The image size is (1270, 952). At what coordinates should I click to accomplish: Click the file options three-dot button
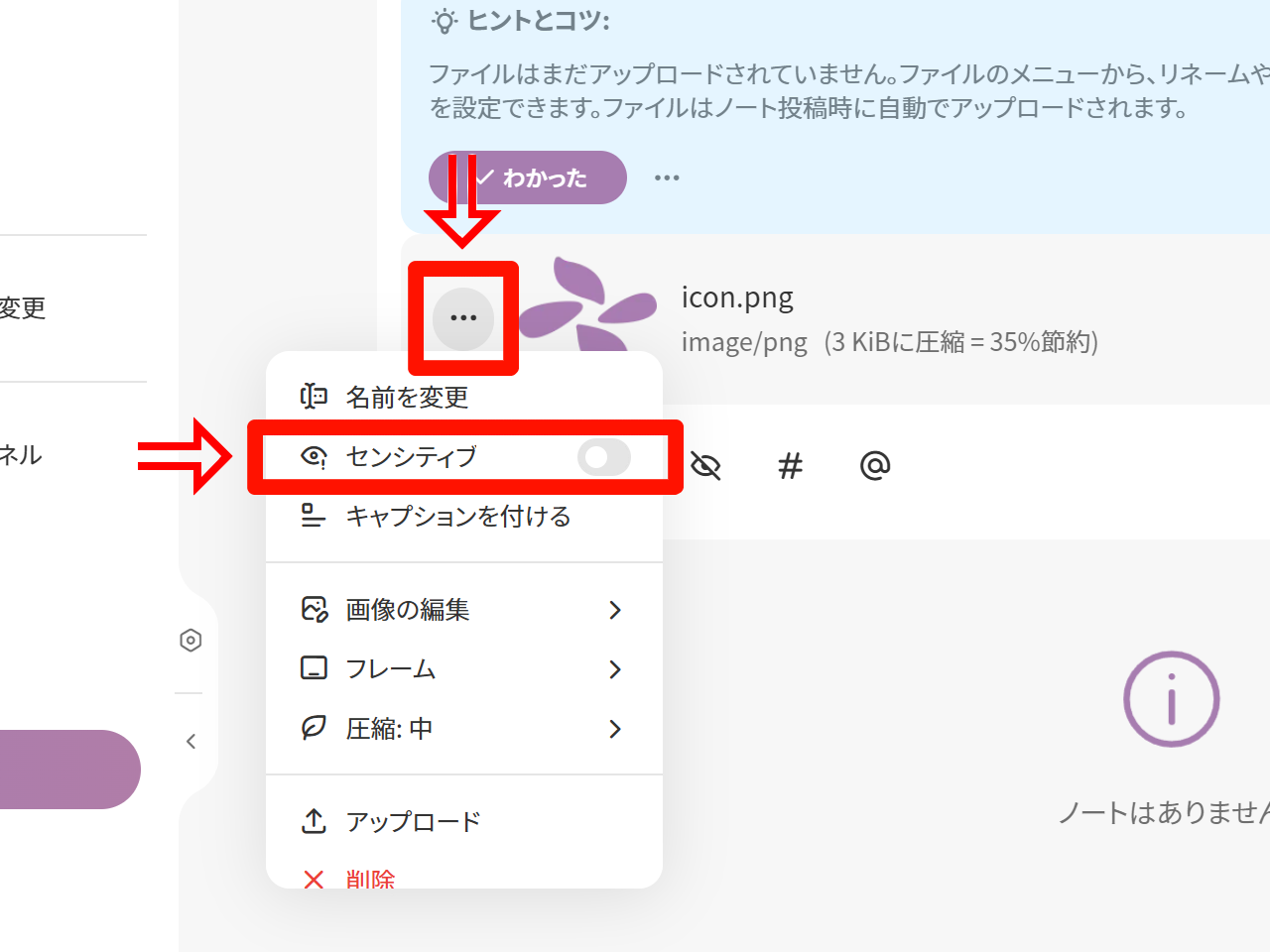[463, 318]
